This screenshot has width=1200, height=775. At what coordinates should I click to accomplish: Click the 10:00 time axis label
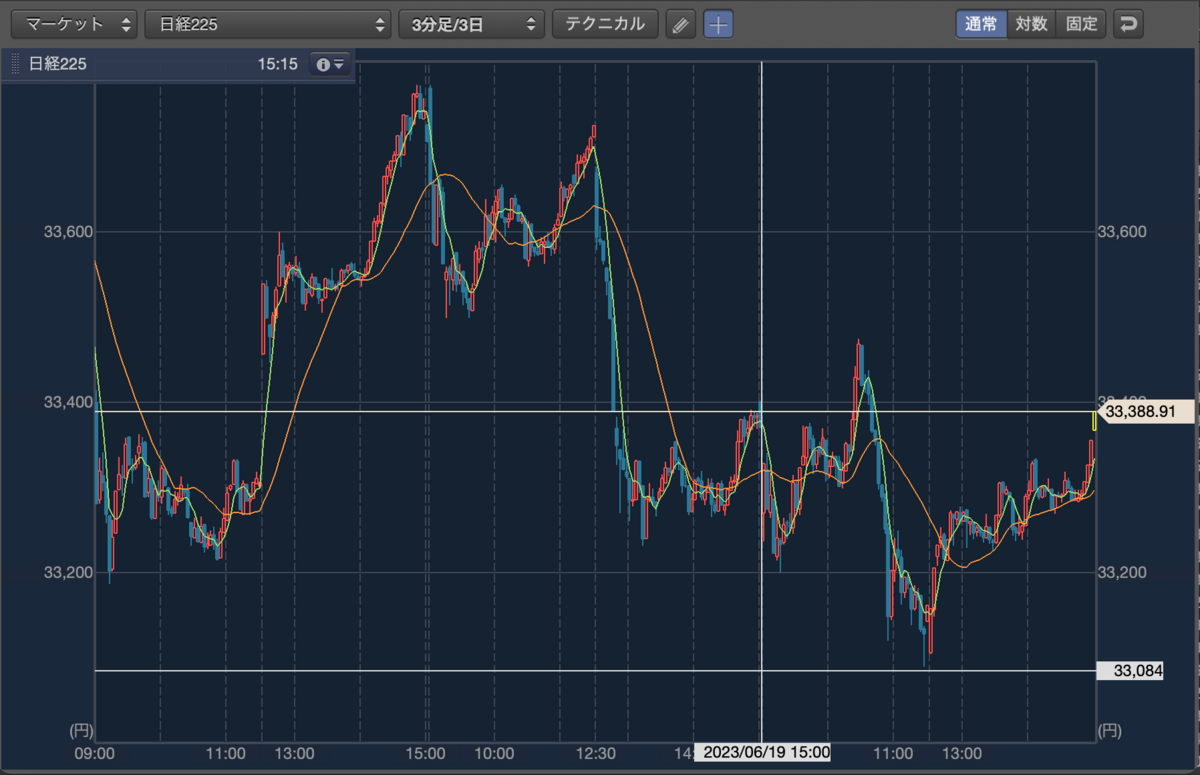494,753
